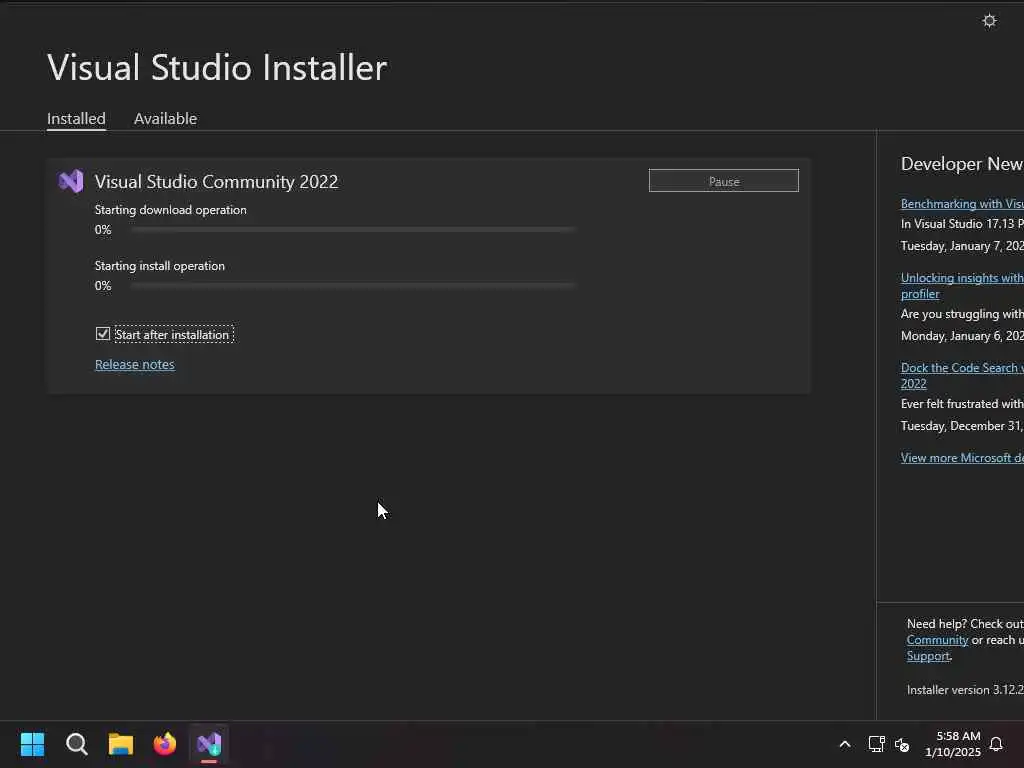This screenshot has width=1024, height=768.
Task: Open Benchmarking with Visual Studio news link
Action: coord(962,204)
